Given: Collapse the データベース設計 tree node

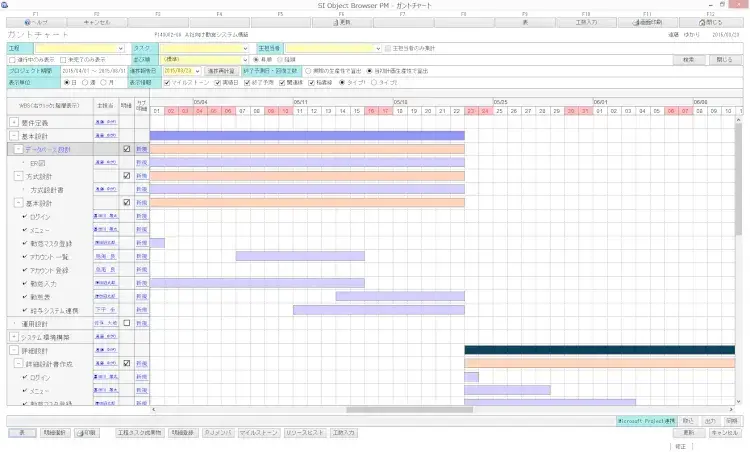Looking at the screenshot, I should (19, 148).
